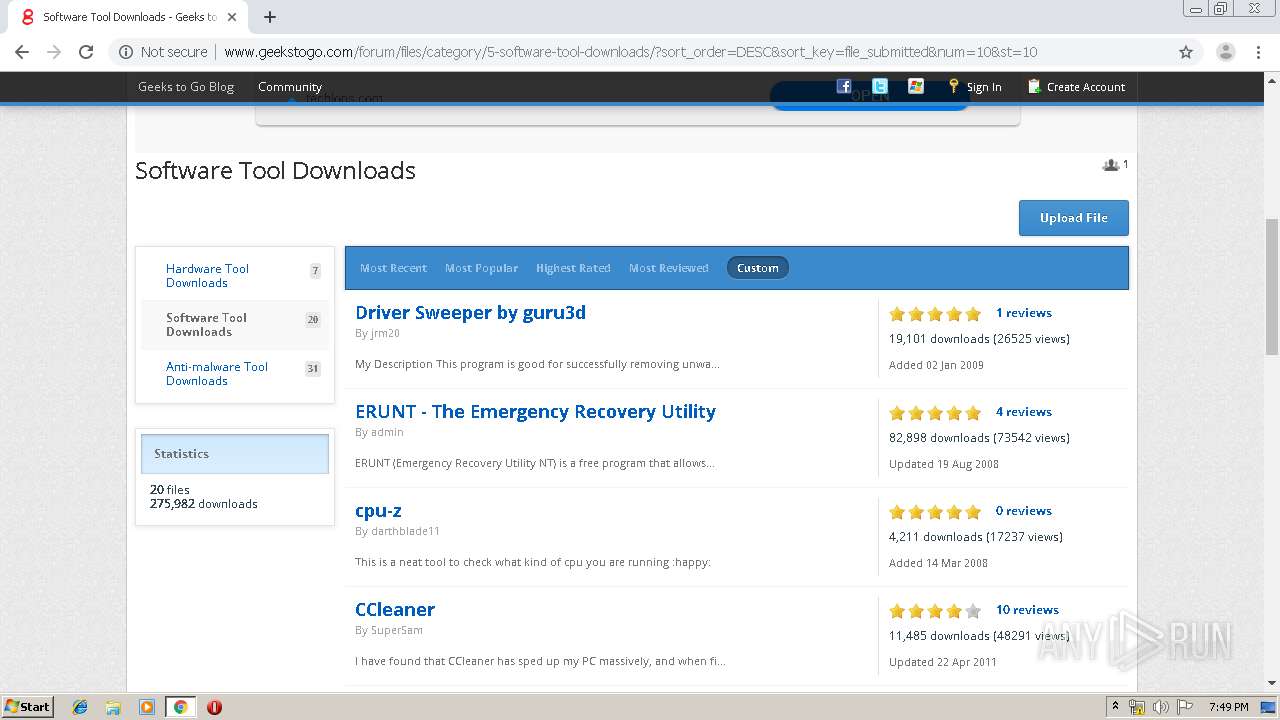Click the author name darthblade11

pos(405,531)
